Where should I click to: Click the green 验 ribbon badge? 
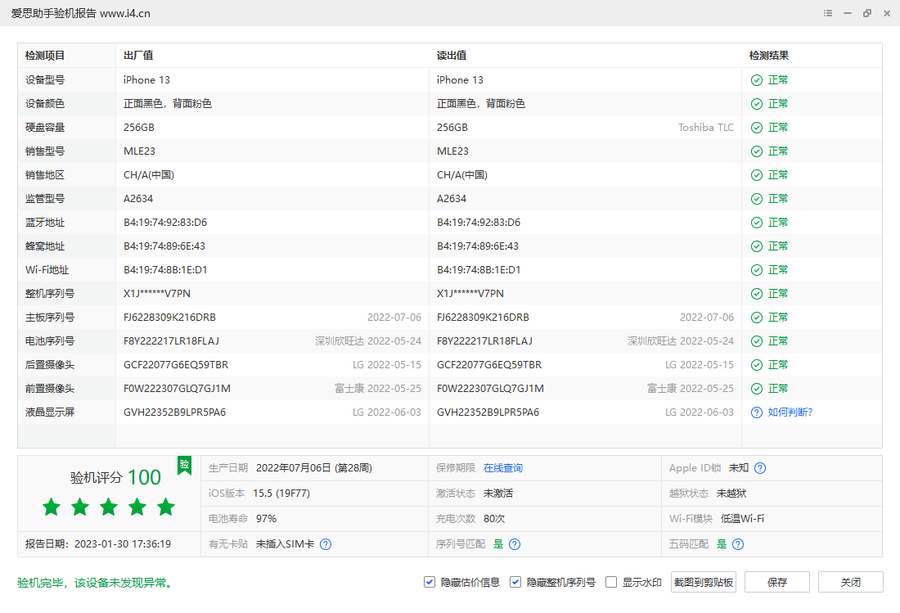[184, 465]
